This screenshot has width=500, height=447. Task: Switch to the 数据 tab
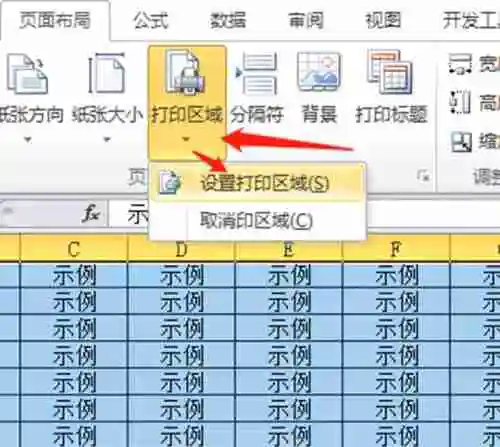228,20
